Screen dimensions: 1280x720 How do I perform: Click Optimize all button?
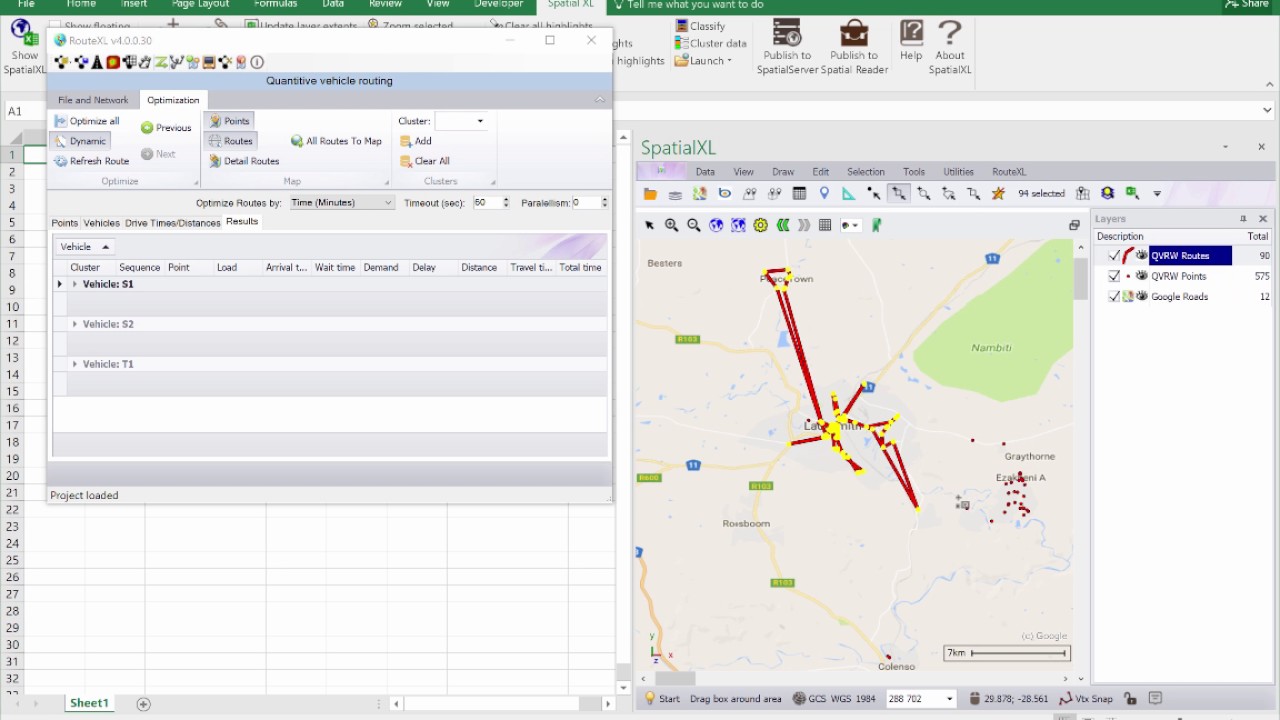pos(86,121)
